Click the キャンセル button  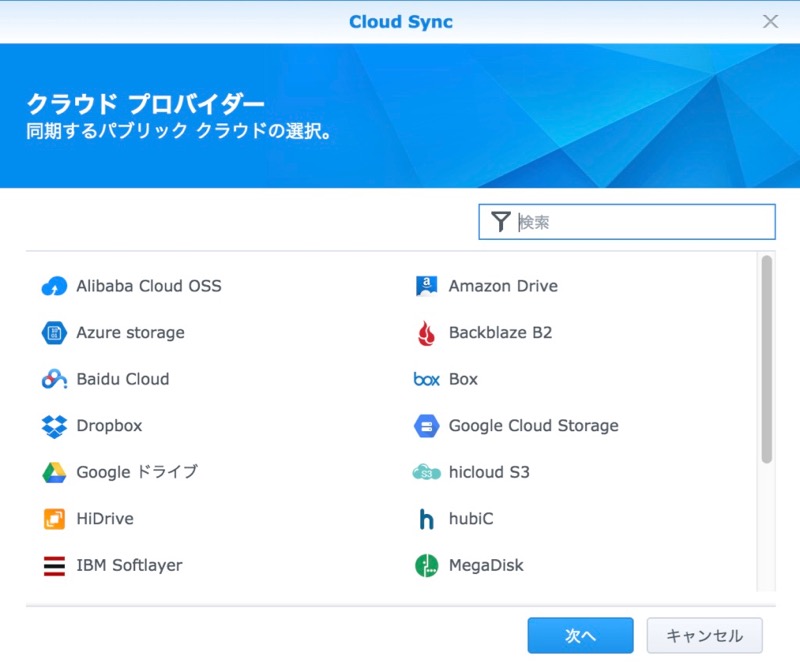click(705, 635)
